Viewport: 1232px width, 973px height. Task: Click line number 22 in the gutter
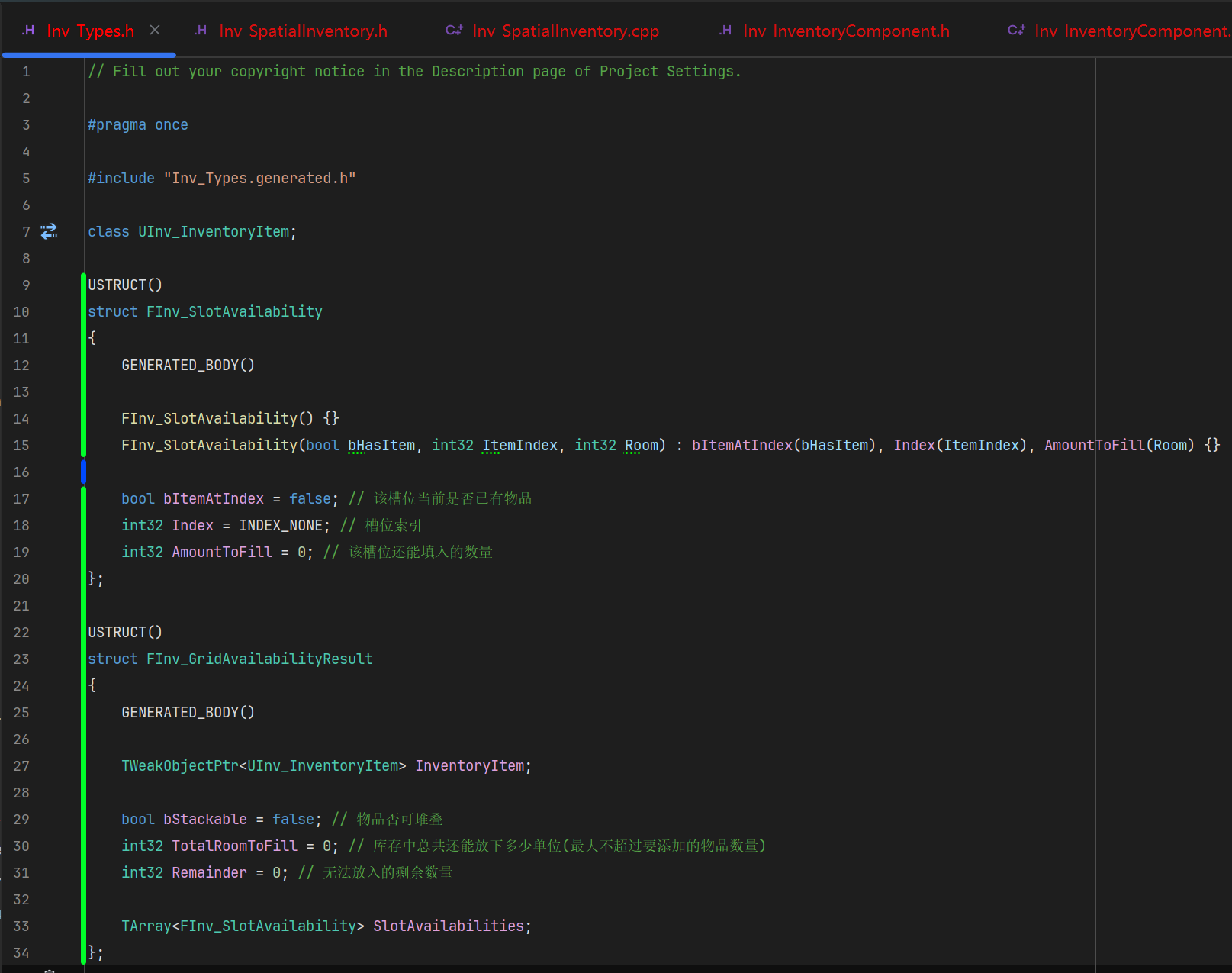21,633
